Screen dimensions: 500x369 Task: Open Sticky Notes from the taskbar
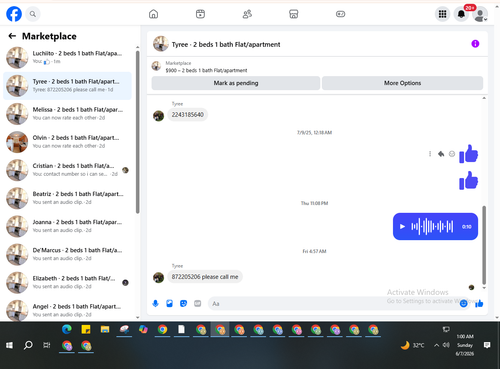point(86,329)
